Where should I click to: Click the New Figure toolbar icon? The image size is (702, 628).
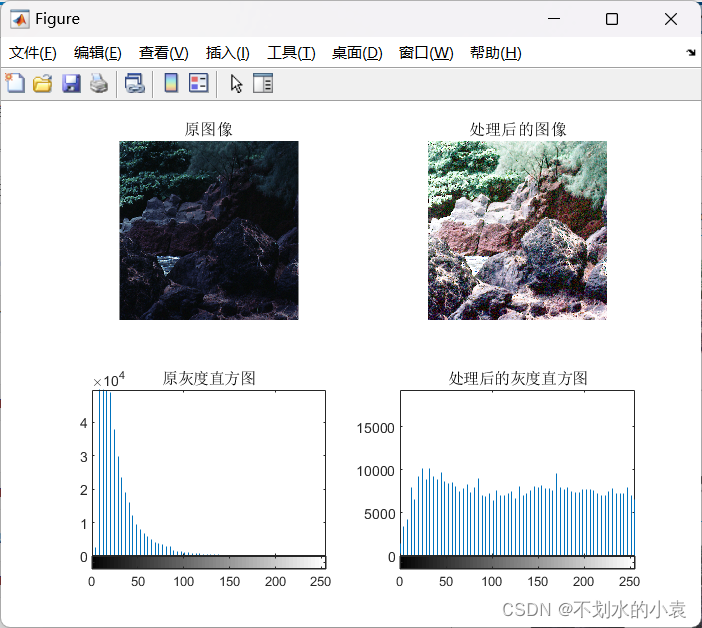tap(15, 83)
